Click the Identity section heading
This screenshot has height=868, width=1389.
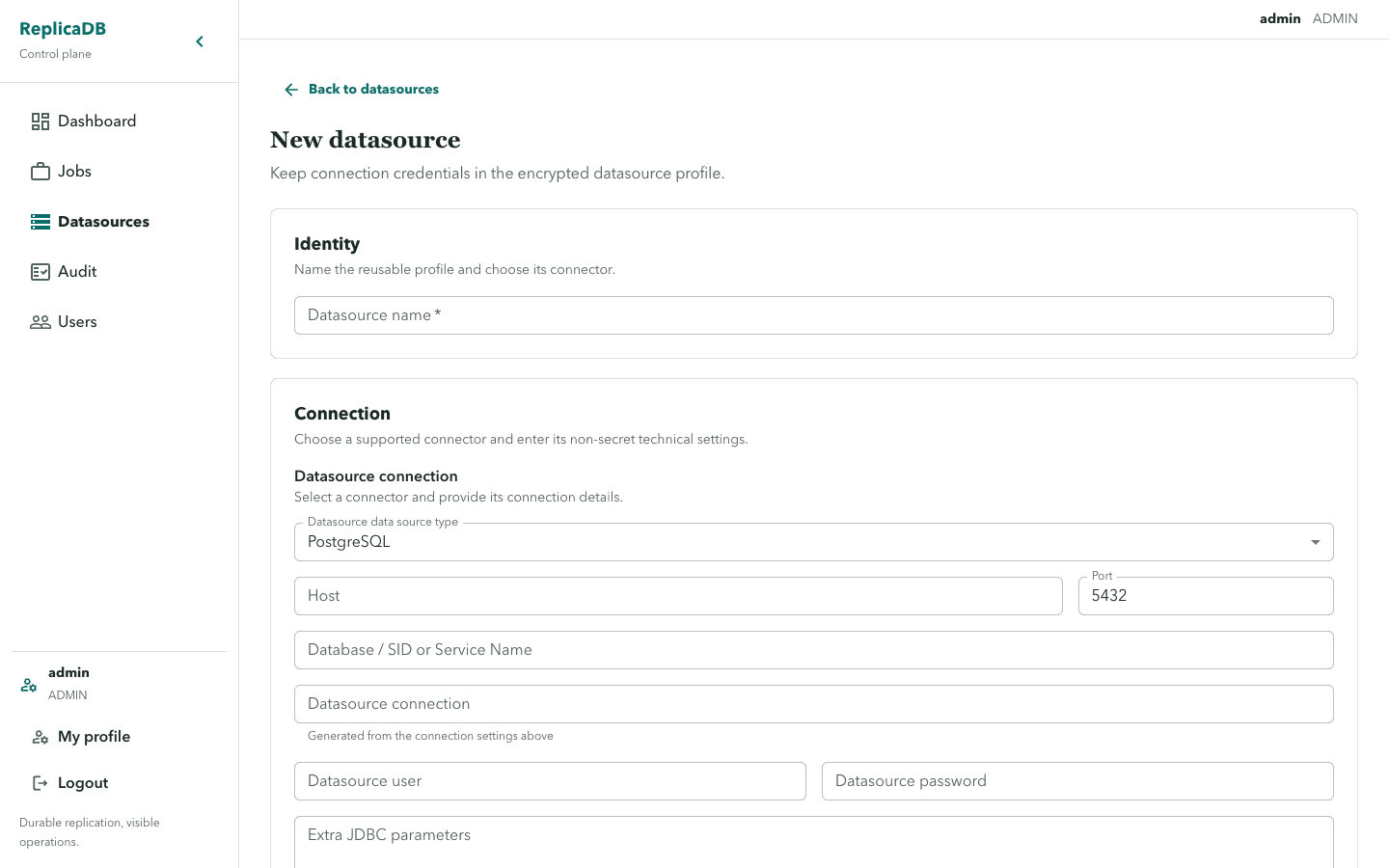327,244
